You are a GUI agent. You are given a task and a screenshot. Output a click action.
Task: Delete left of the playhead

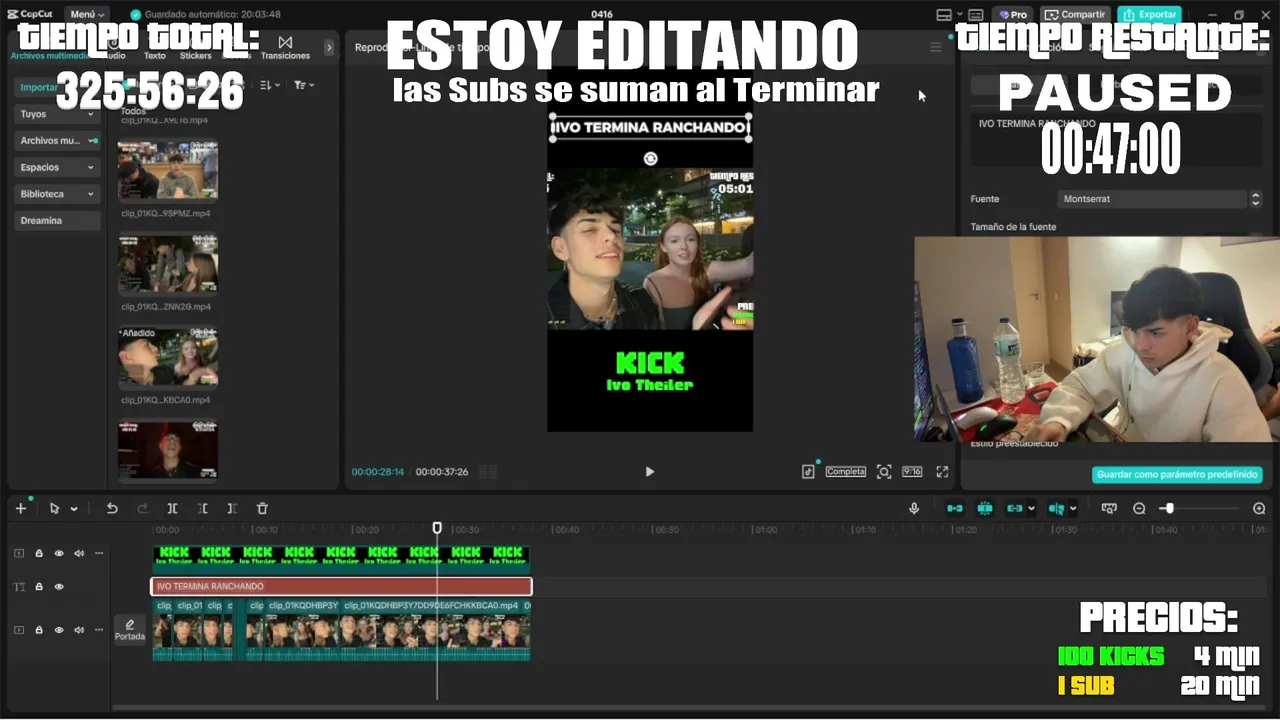[x=202, y=508]
